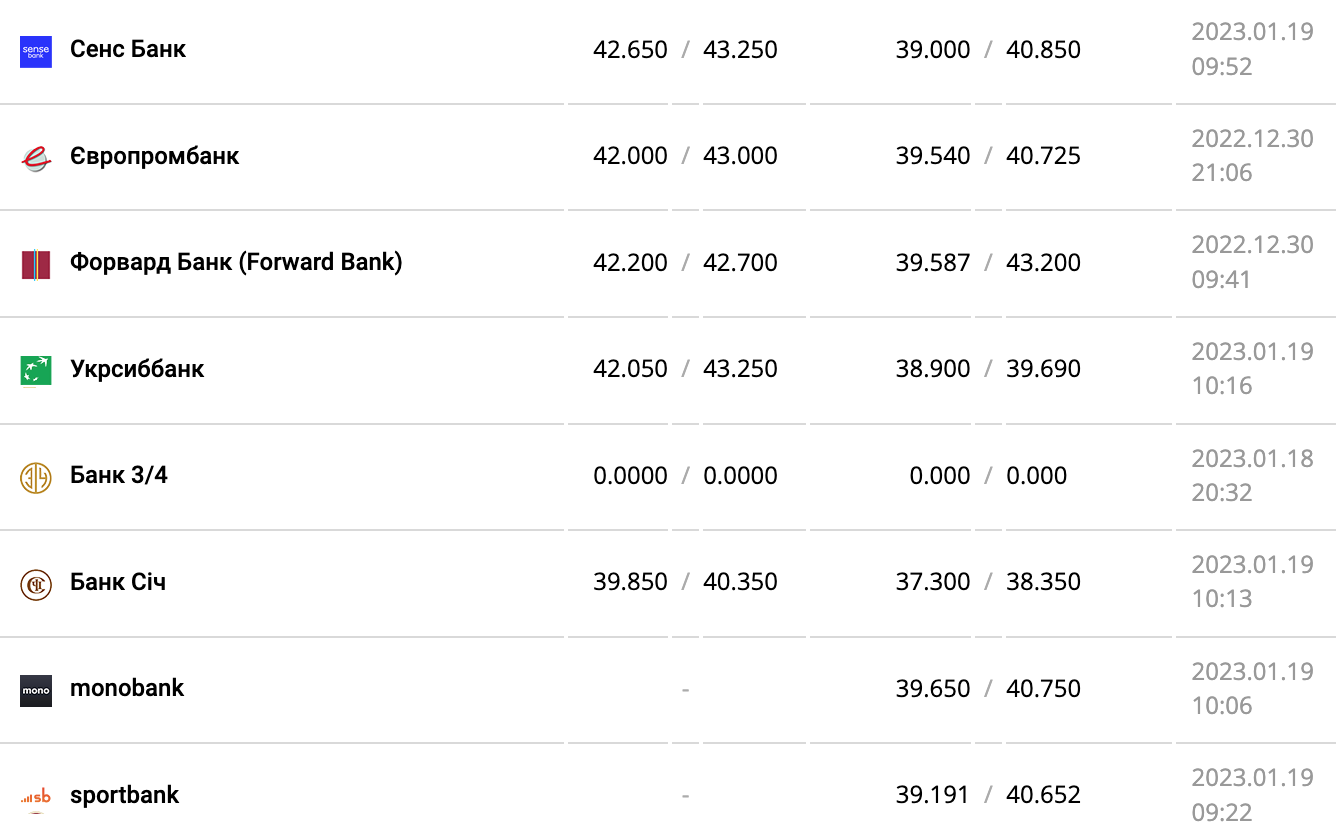This screenshot has width=1336, height=829.
Task: Open the Європромбанк bank page
Action: (x=155, y=156)
